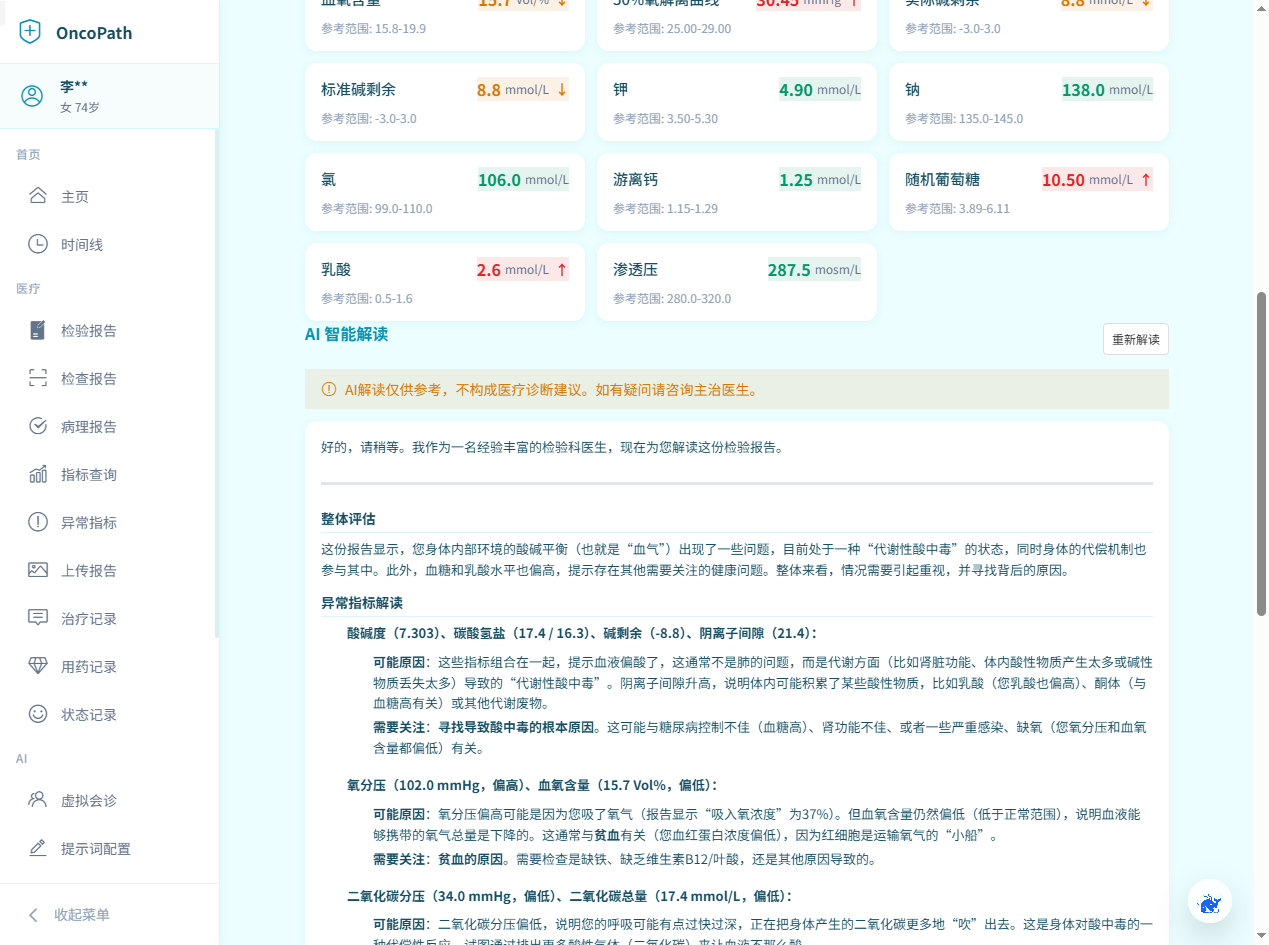The height and width of the screenshot is (945, 1269).
Task: Click the AI 智能解读 heading
Action: [x=346, y=334]
